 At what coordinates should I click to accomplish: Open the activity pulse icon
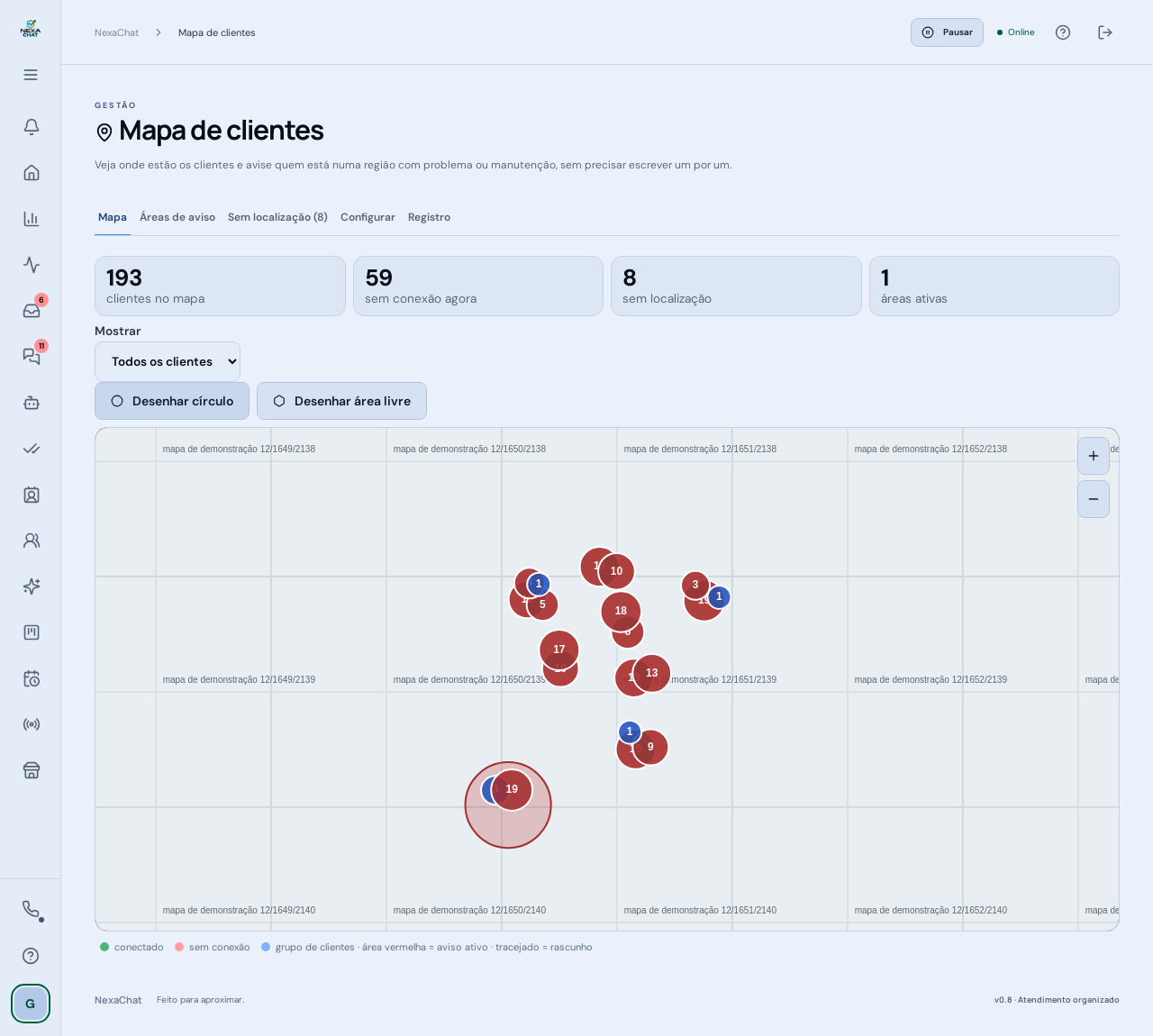[x=32, y=265]
